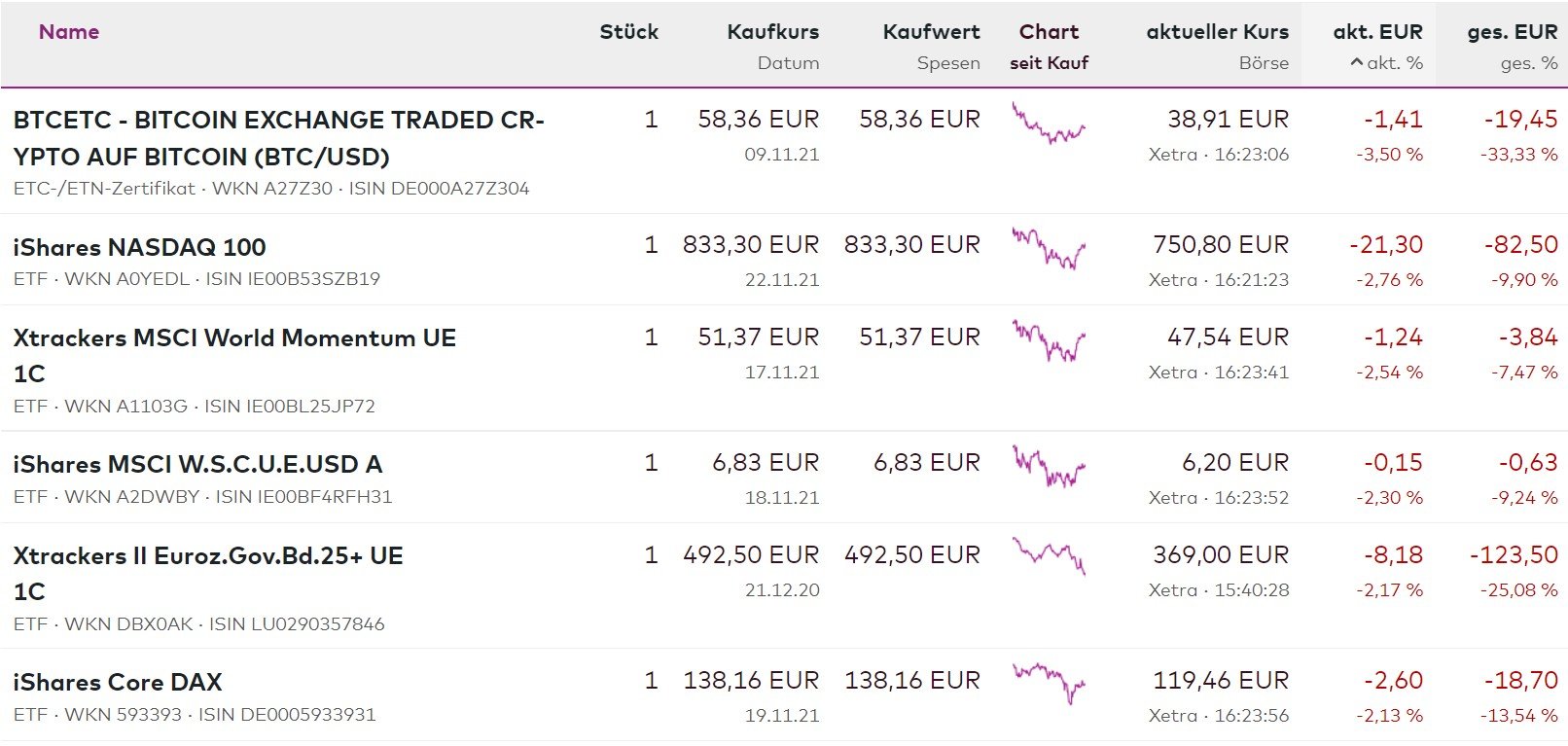Open Xtrackers MSCI World Momentum ETF link
This screenshot has height=746, width=1568.
234,338
